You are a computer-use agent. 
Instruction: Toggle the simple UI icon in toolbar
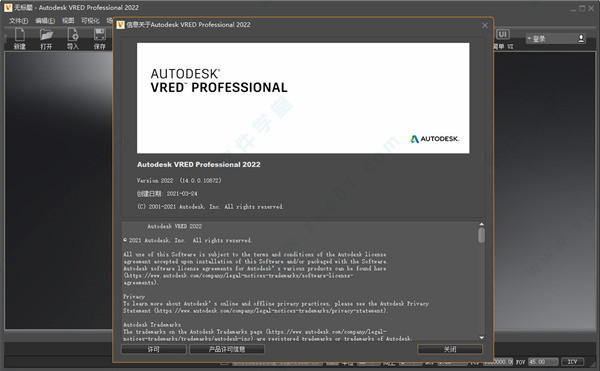pos(502,34)
